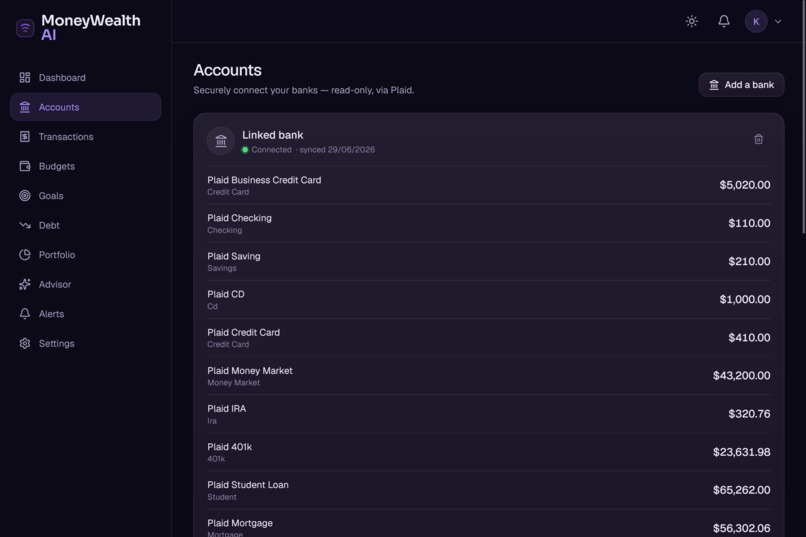Click the $43,200.00 balance
The width and height of the screenshot is (806, 537).
pos(741,376)
